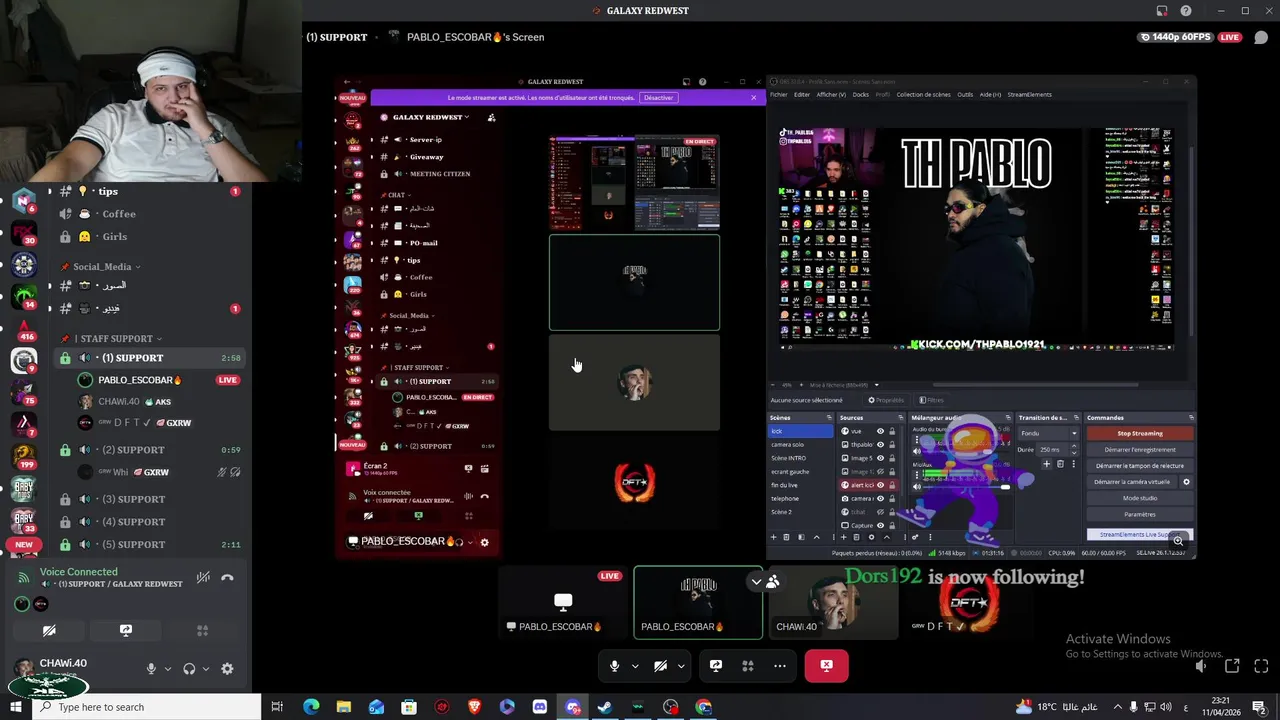Screen dimensions: 1280x720
Task: Turn on camera in Voice Connected panel
Action: point(49,631)
